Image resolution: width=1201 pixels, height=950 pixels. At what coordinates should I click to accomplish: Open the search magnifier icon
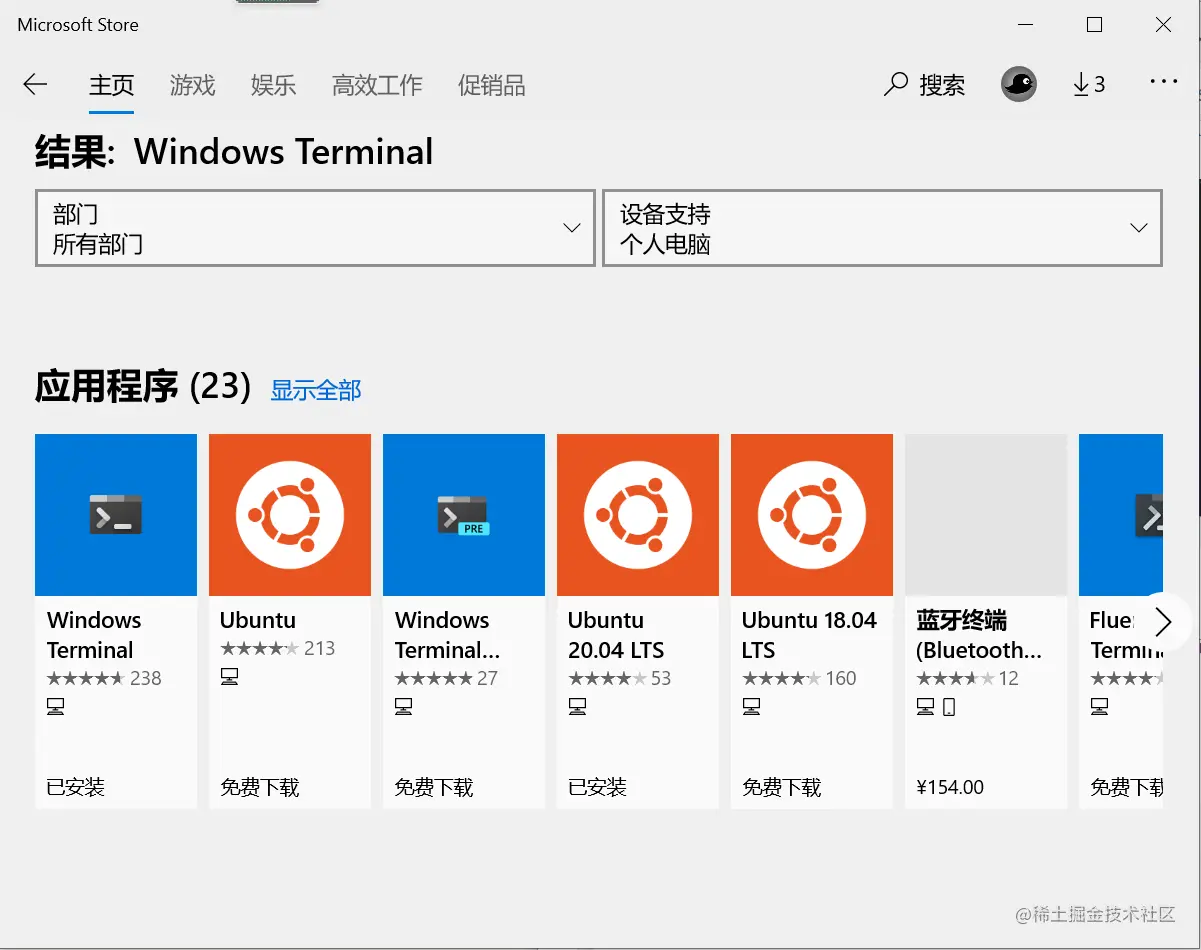point(895,85)
